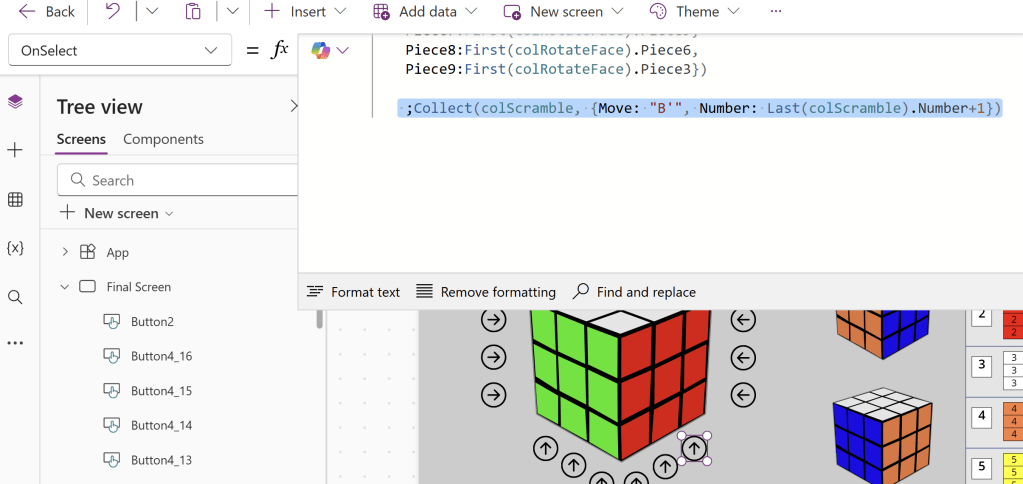Click the Tree view search field

tap(178, 180)
